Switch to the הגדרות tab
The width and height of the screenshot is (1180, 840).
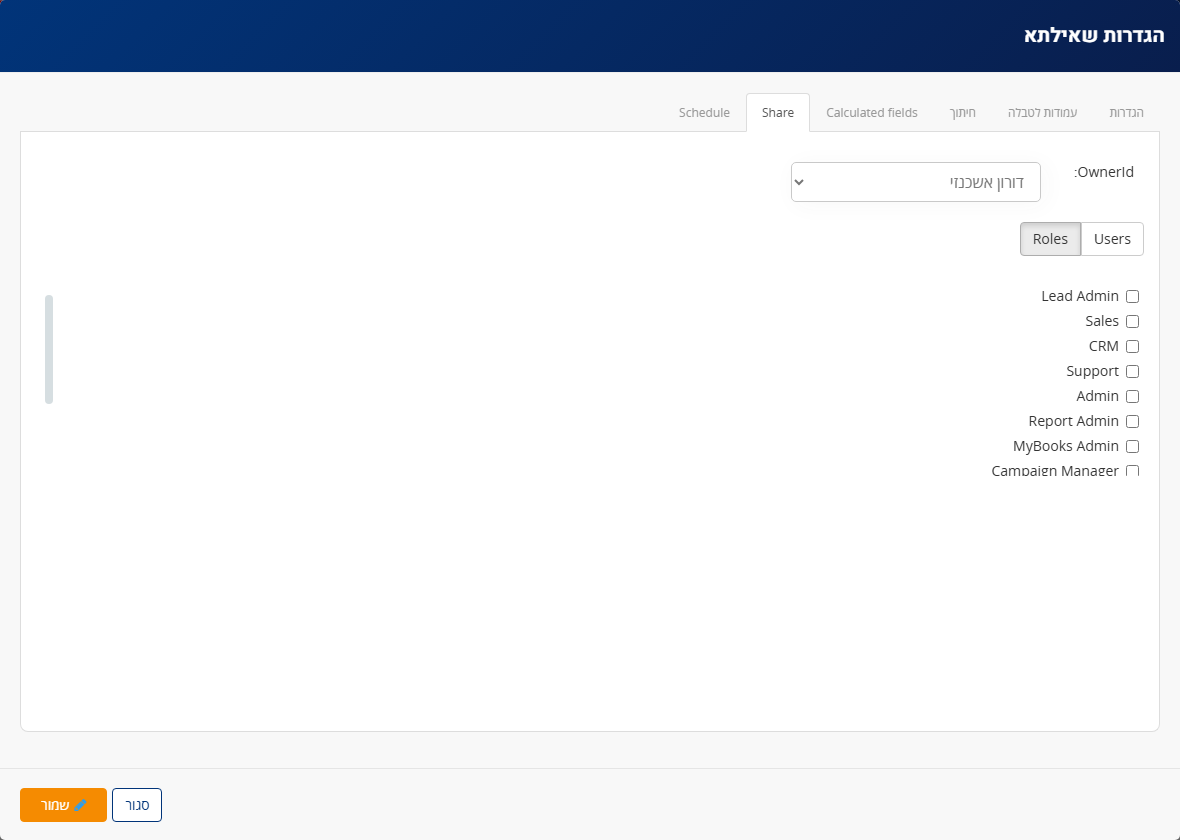pyautogui.click(x=1127, y=113)
